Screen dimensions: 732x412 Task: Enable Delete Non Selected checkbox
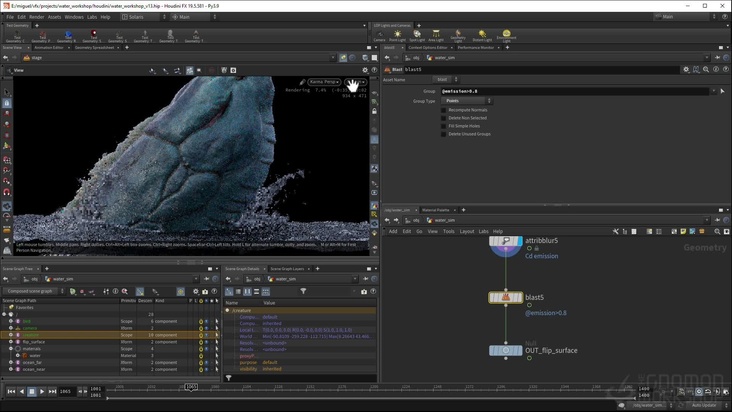pos(443,118)
